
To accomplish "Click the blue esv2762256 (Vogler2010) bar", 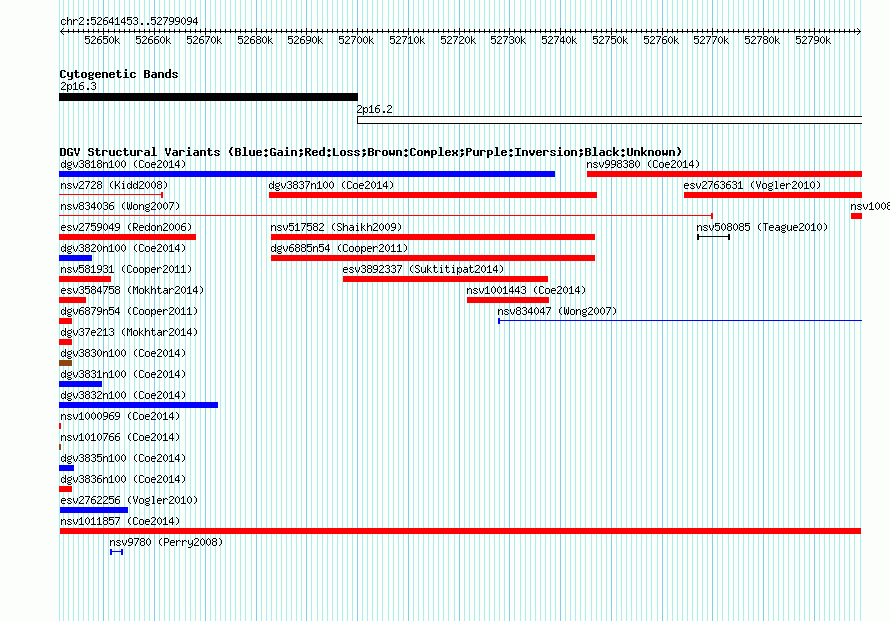I will tap(93, 510).
